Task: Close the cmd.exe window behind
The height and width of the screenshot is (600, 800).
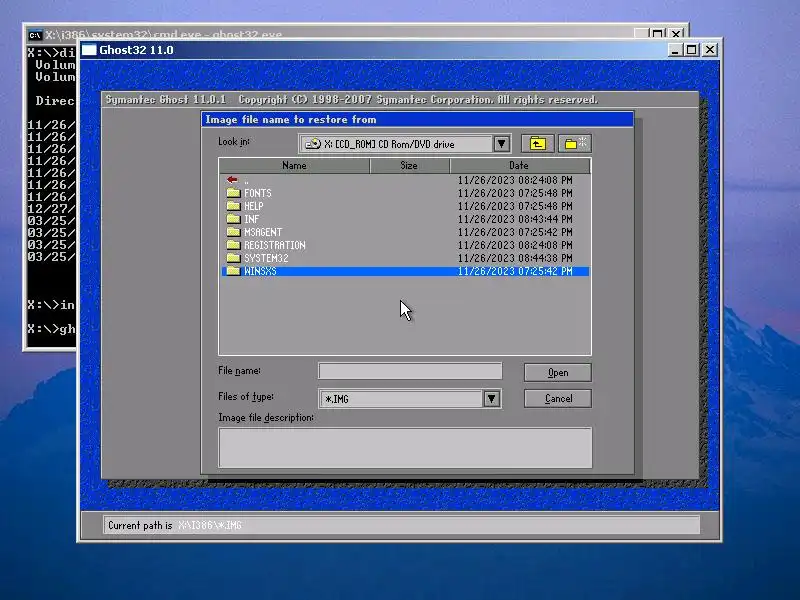Action: click(676, 34)
